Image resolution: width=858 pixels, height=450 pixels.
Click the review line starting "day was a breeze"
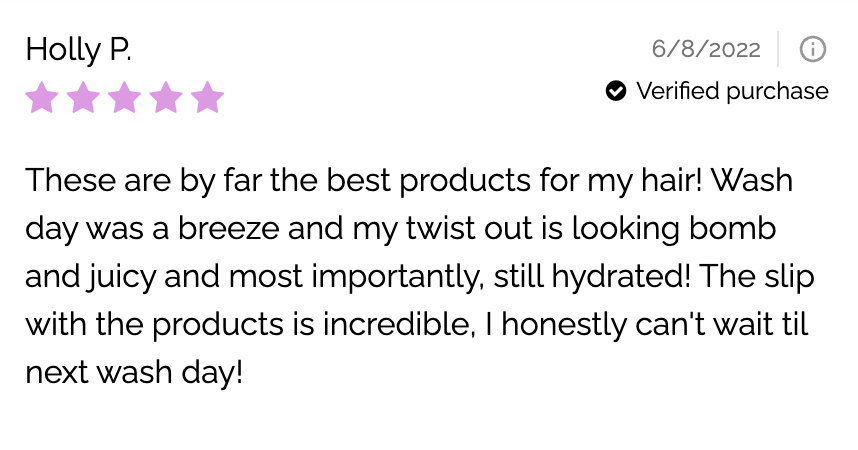point(400,228)
